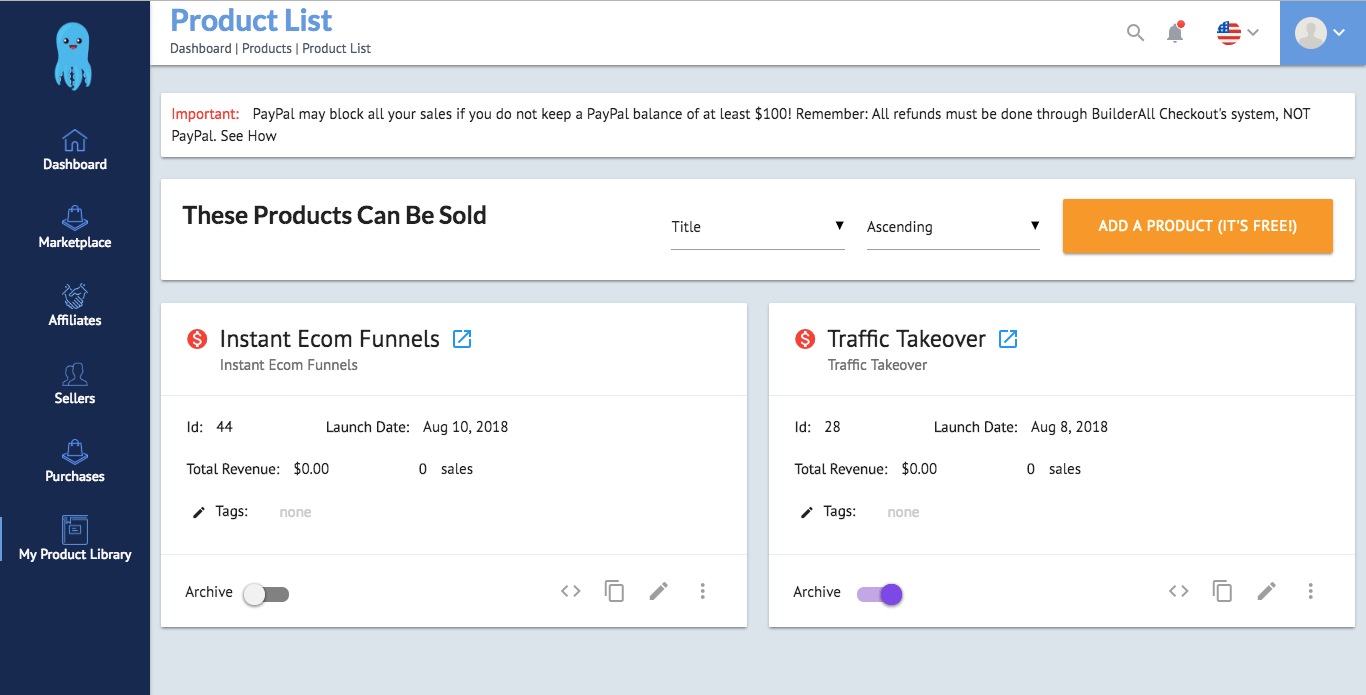
Task: Open the Title sort-by dropdown
Action: coord(758,227)
